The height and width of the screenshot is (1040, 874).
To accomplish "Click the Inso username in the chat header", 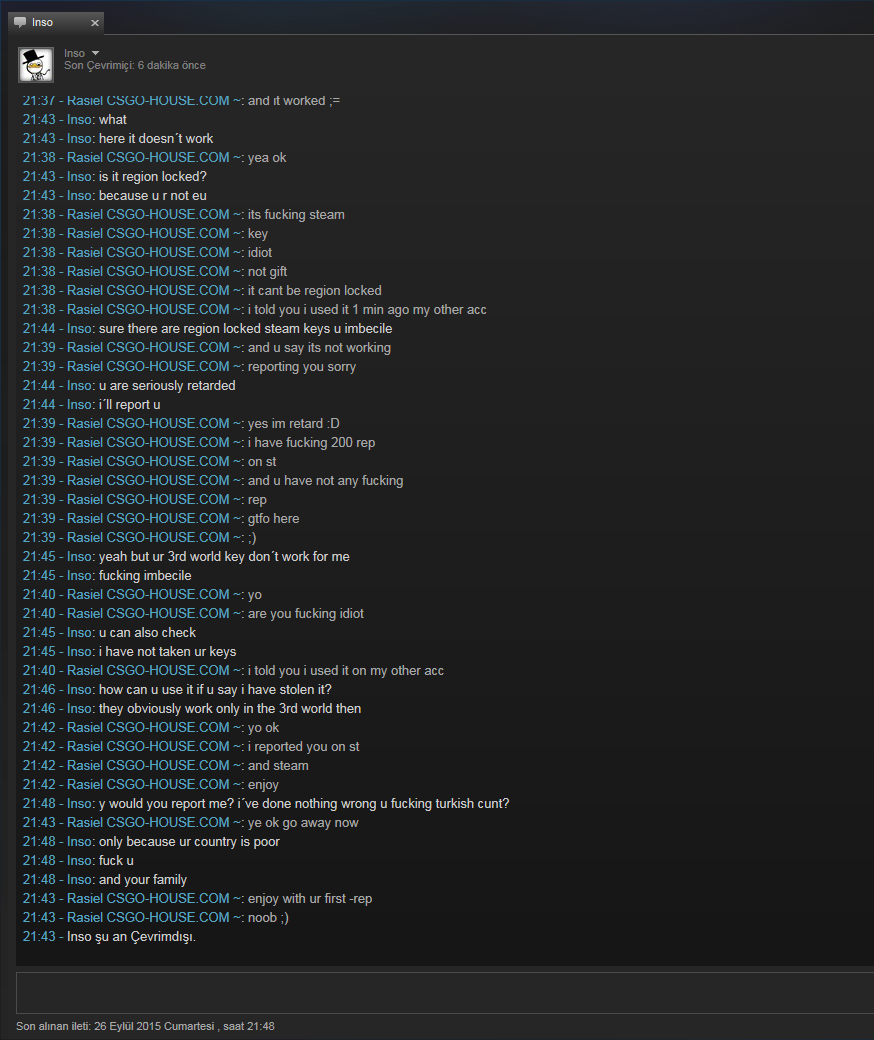I will [74, 53].
